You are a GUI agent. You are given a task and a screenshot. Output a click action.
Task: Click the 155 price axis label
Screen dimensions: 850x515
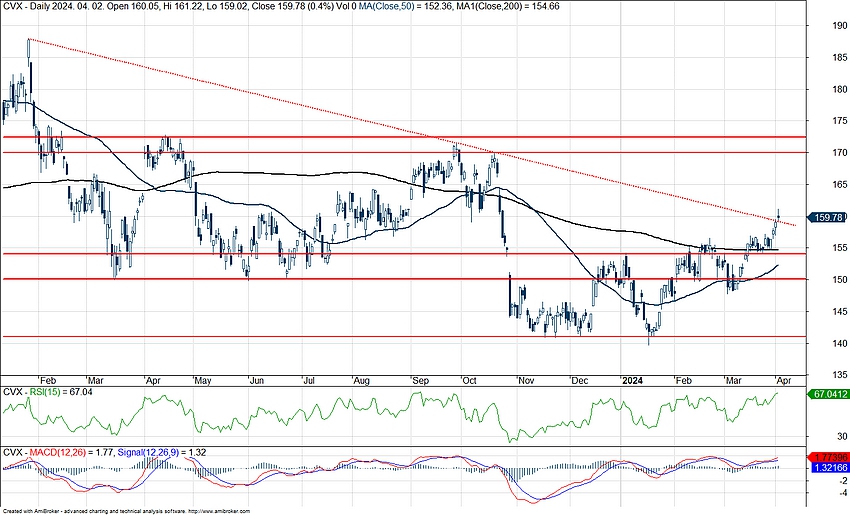(840, 248)
